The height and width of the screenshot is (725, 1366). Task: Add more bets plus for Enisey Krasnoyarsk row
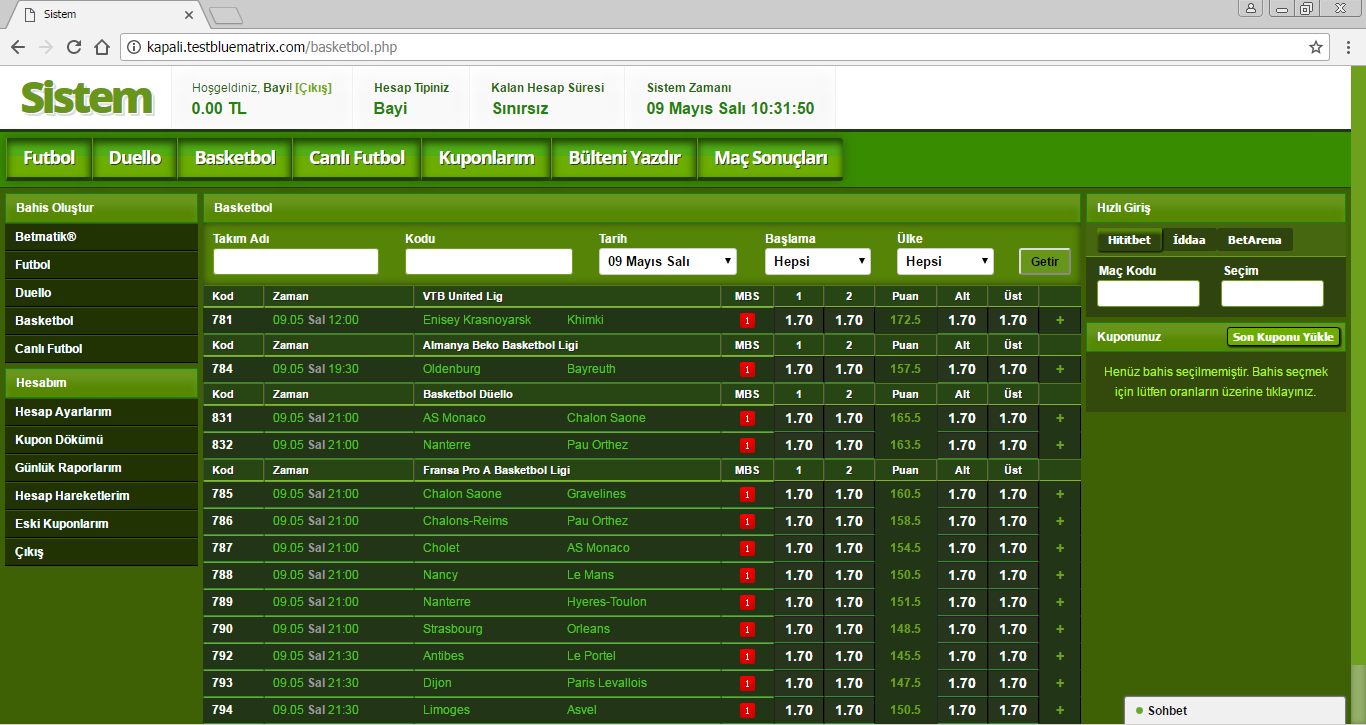[1060, 320]
